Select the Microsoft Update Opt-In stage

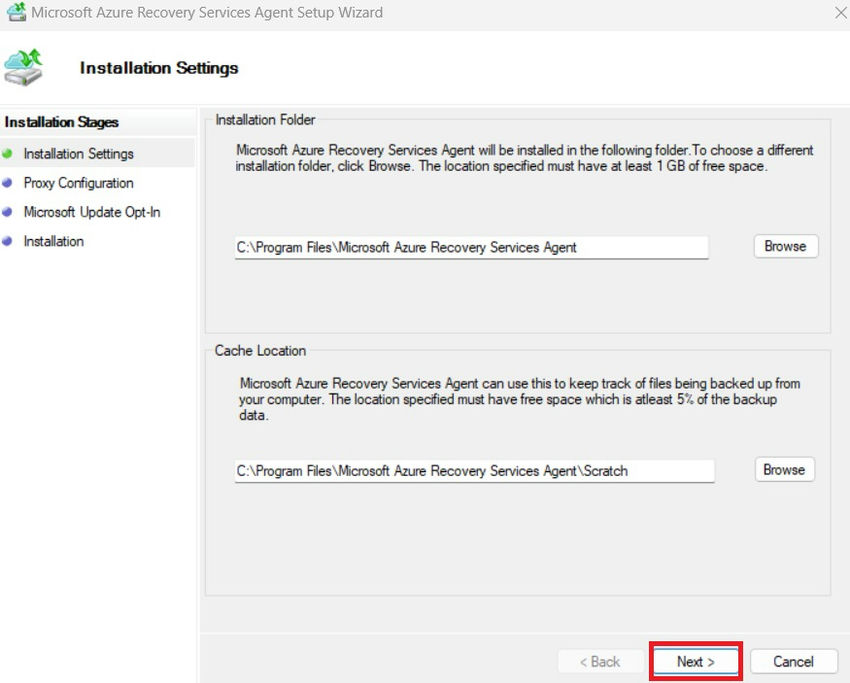[92, 212]
